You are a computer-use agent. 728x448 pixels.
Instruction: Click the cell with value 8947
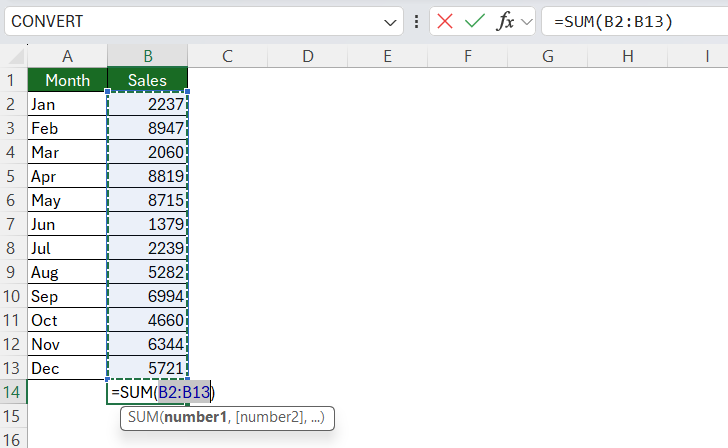[148, 128]
